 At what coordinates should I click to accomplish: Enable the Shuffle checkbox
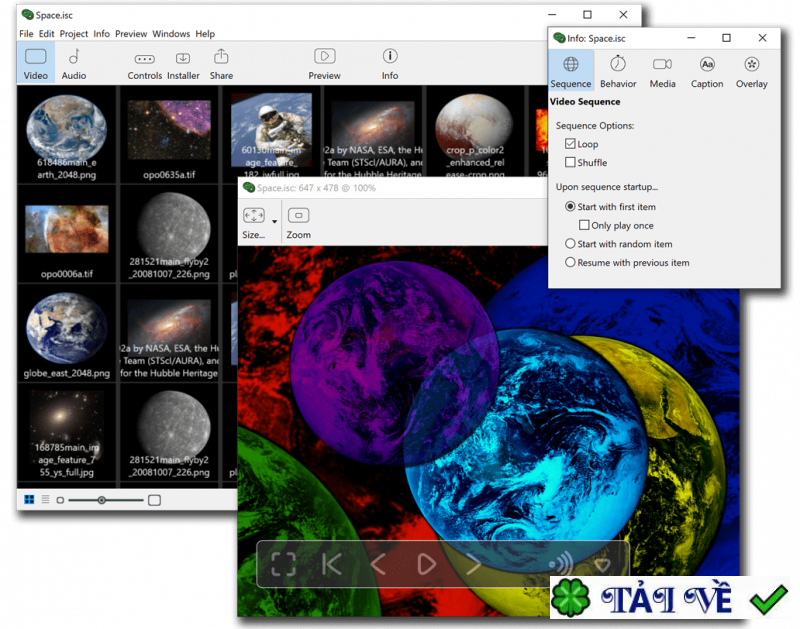[x=571, y=162]
